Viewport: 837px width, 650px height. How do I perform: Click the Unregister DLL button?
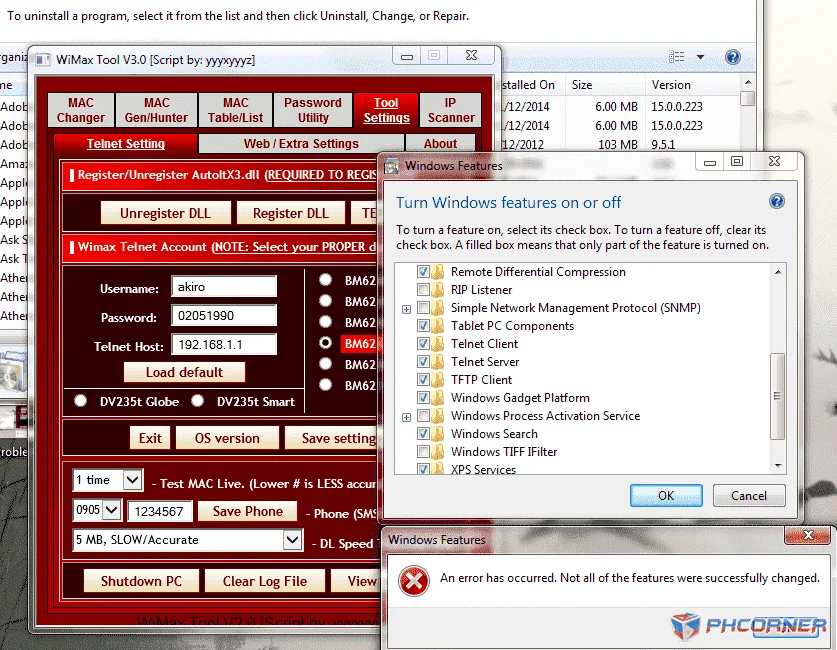pos(165,213)
